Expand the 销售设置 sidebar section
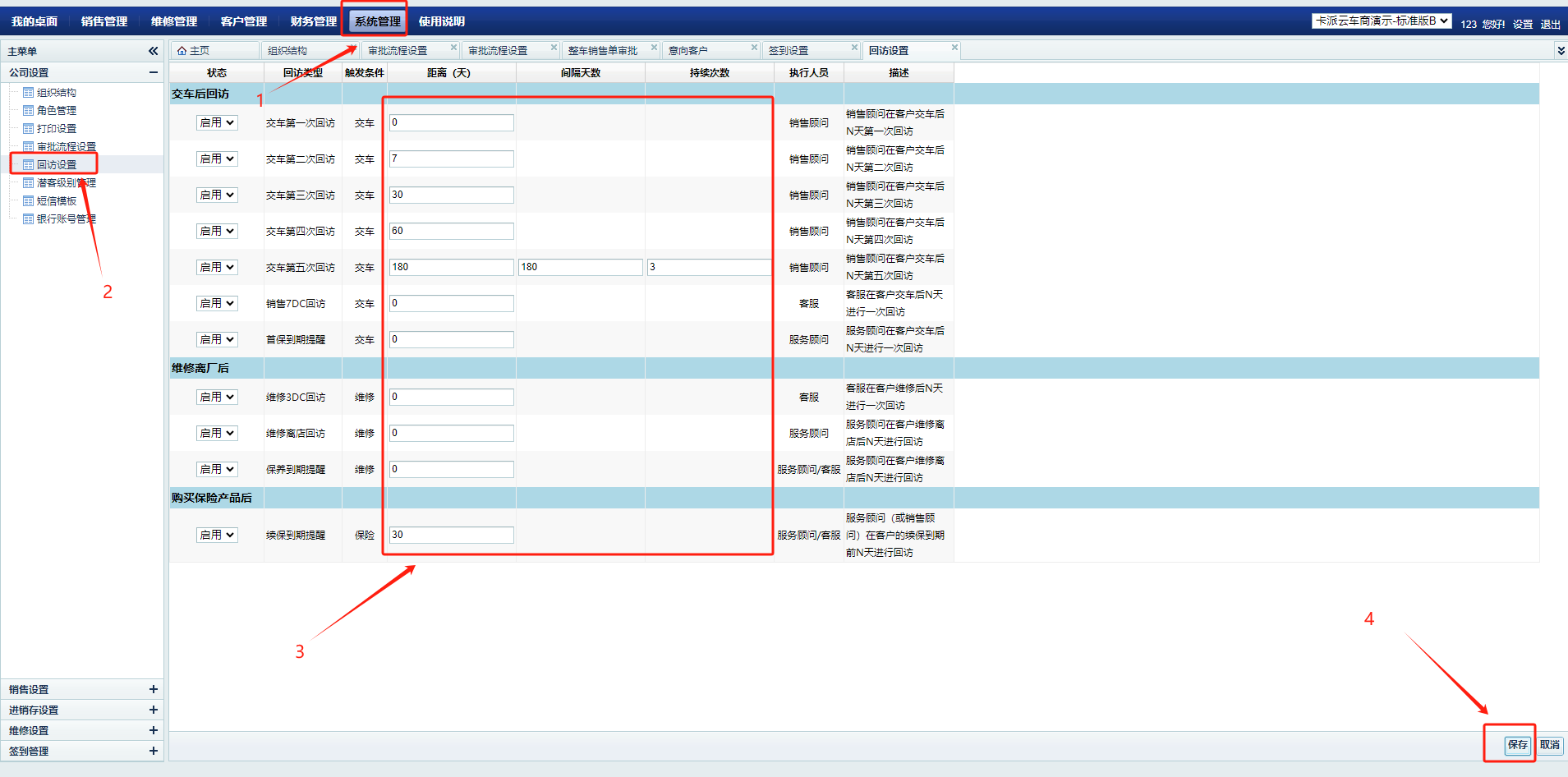 153,690
